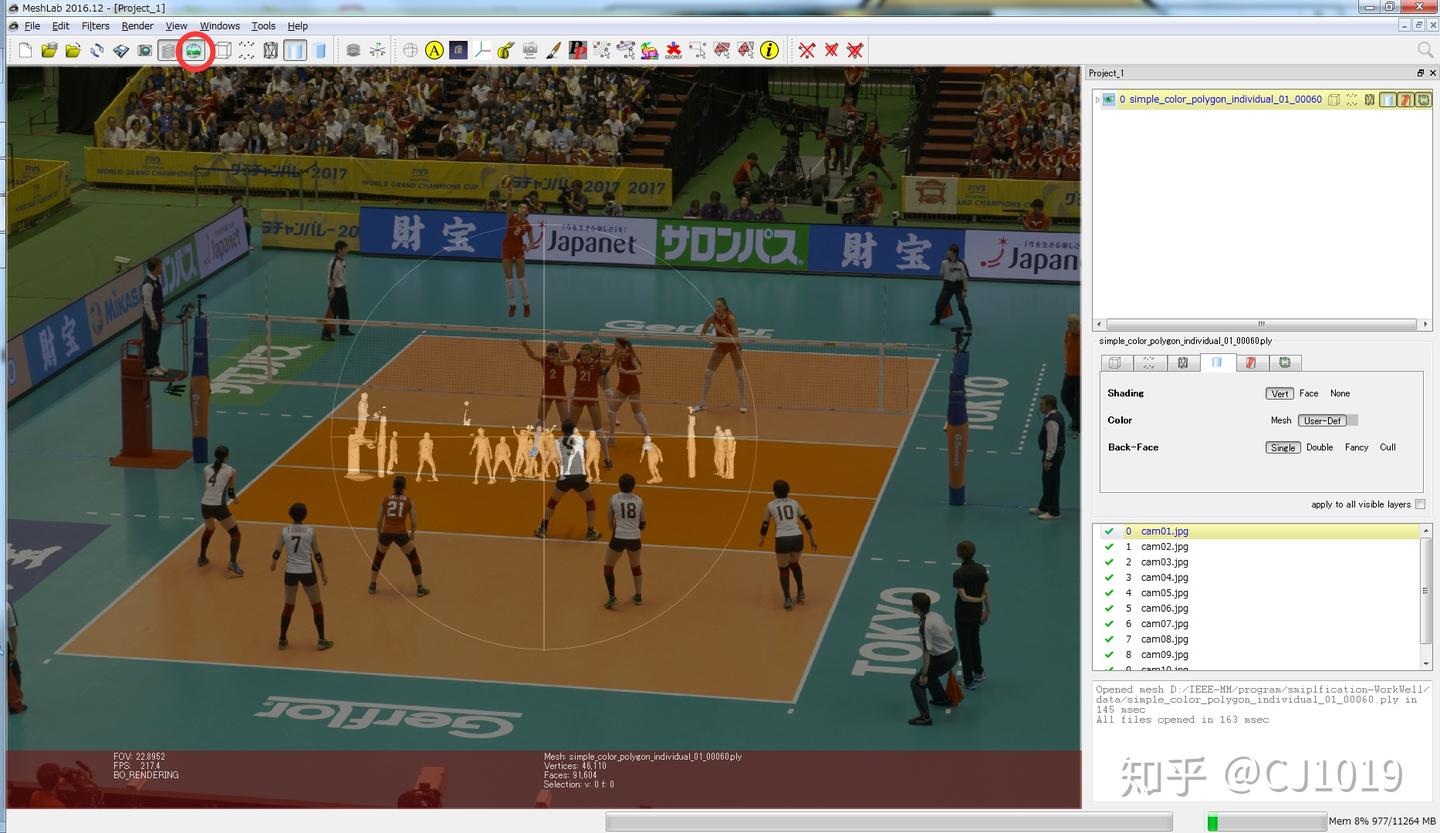Toggle cam02.jpg raster visibility checkmark
1440x833 pixels.
[x=1109, y=547]
